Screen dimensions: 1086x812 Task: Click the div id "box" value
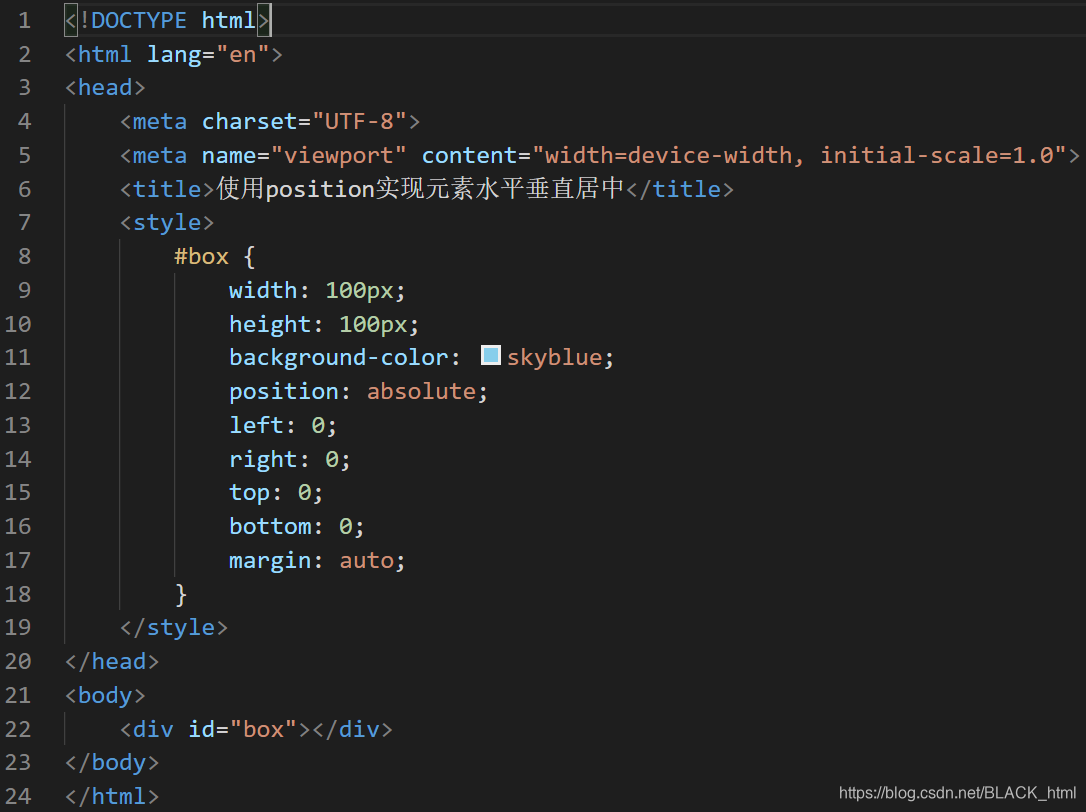coord(262,729)
